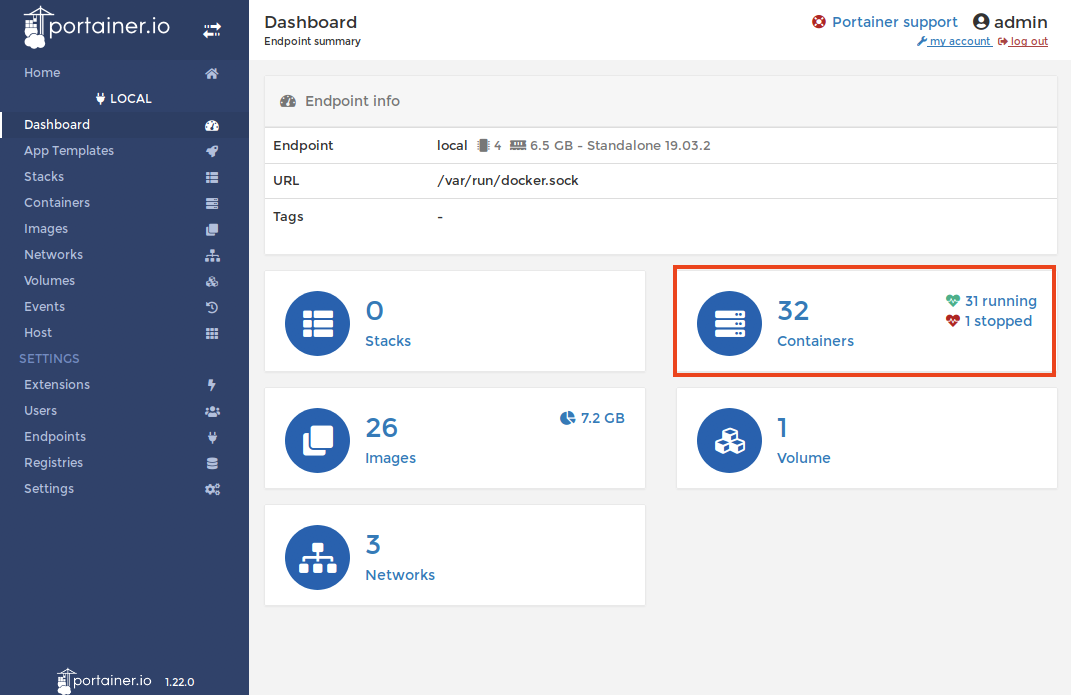Open the Home menu item
Image resolution: width=1071 pixels, height=695 pixels.
click(42, 73)
